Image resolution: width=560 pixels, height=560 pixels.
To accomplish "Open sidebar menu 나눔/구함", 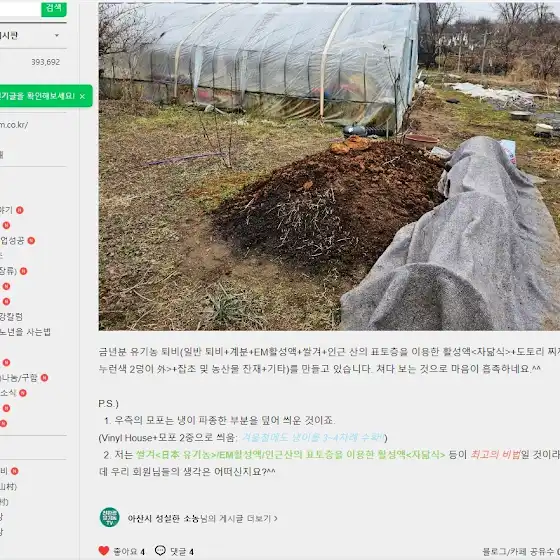I will click(19, 378).
